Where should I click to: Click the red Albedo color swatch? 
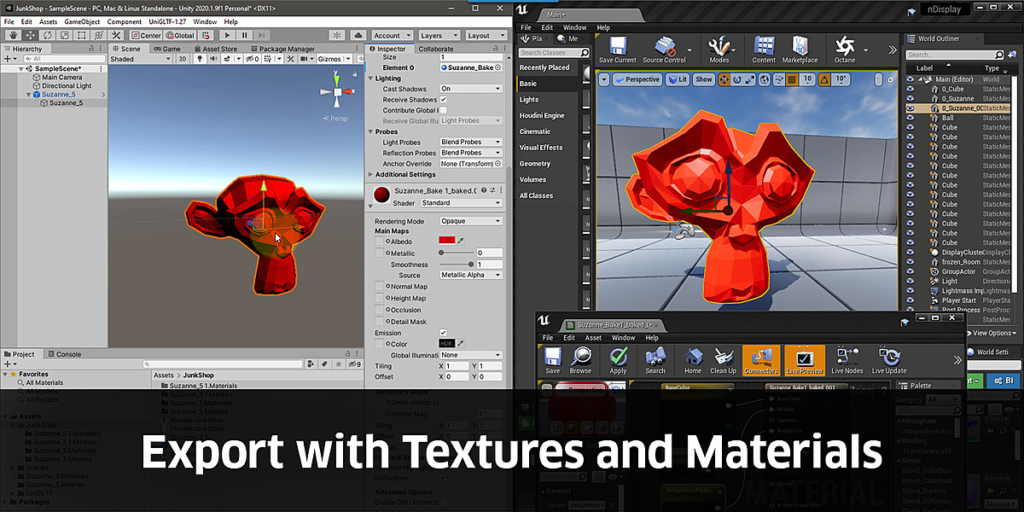point(447,240)
